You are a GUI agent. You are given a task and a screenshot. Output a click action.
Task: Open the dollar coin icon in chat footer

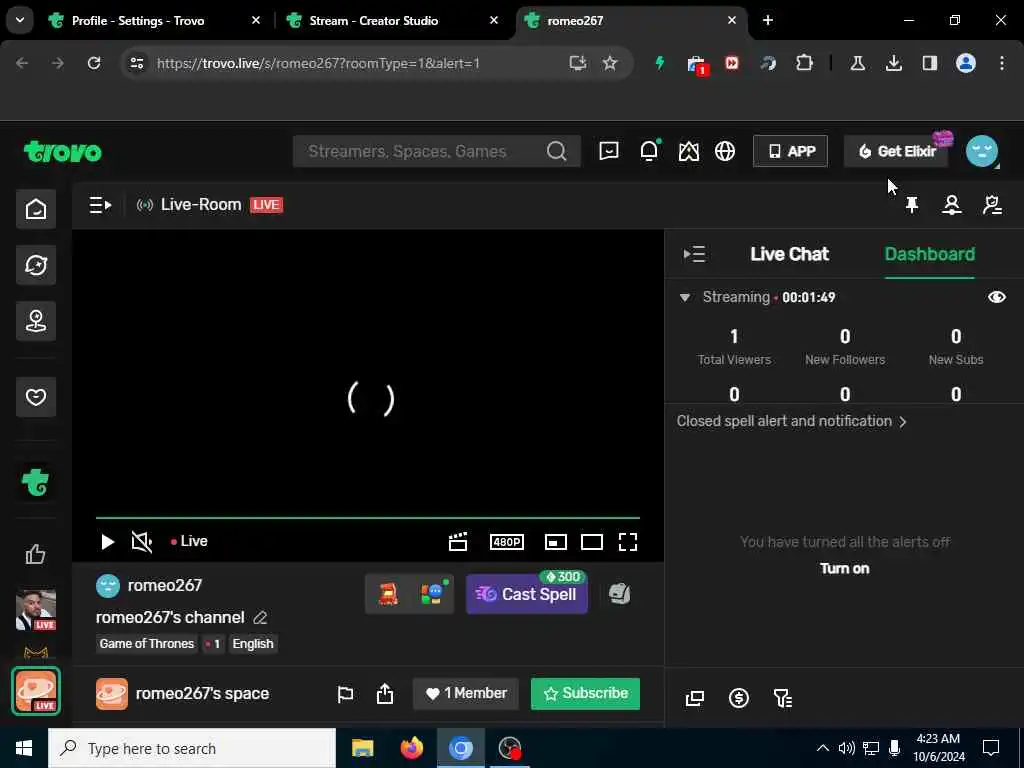pos(739,698)
